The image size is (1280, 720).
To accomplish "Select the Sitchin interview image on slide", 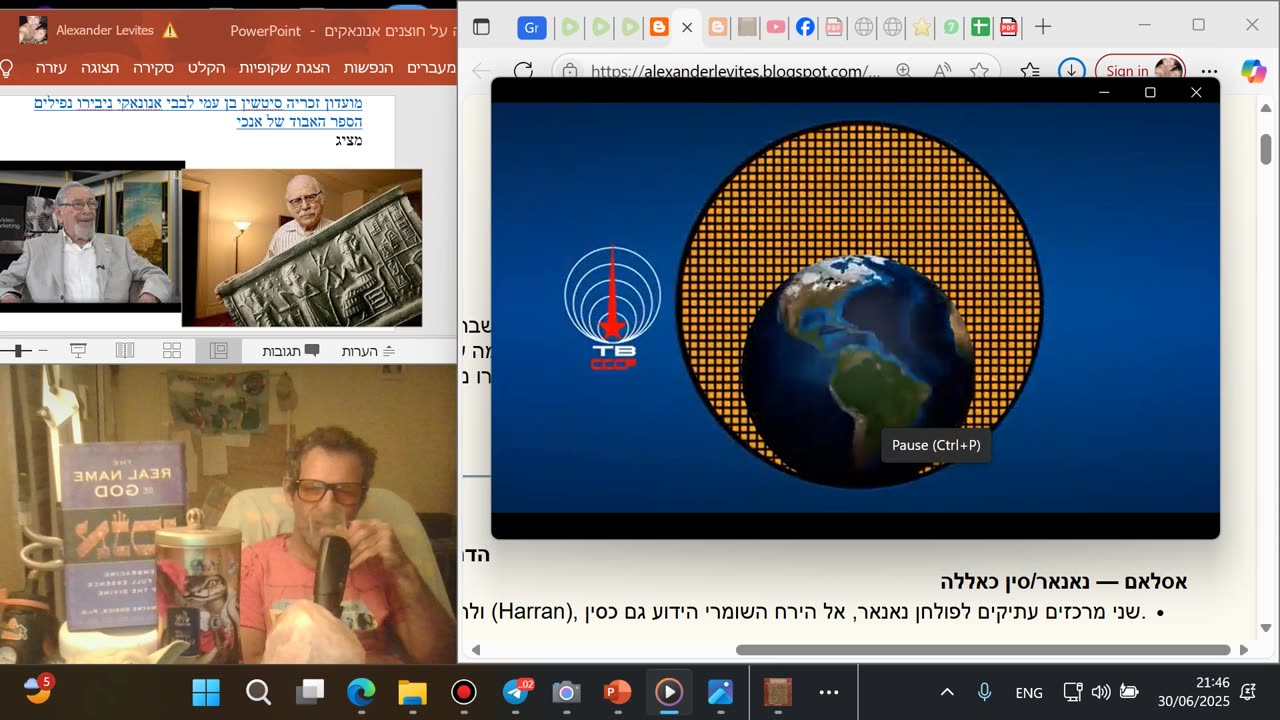I will pyautogui.click(x=90, y=236).
